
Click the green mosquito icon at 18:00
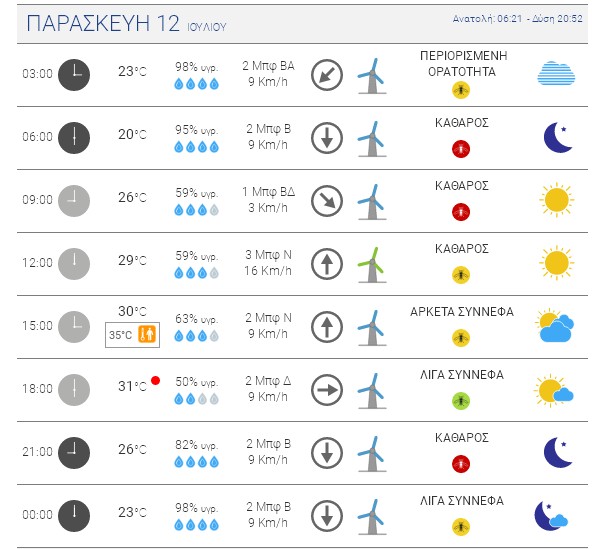coord(461,401)
